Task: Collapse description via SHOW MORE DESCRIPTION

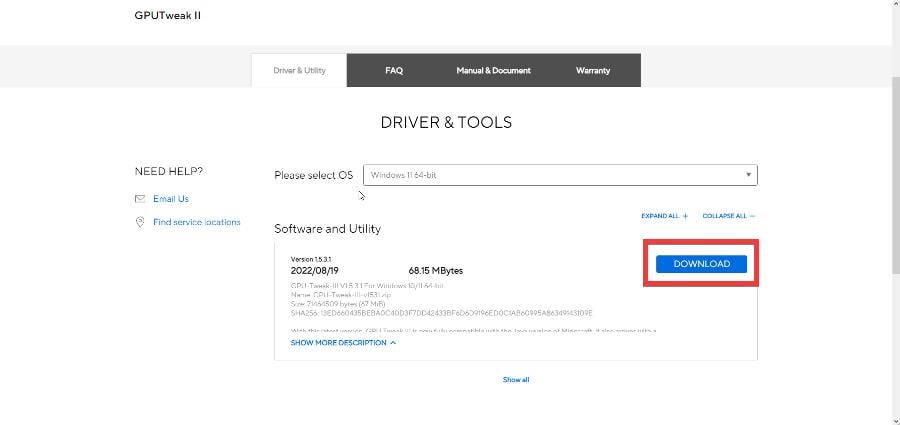Action: pos(343,343)
